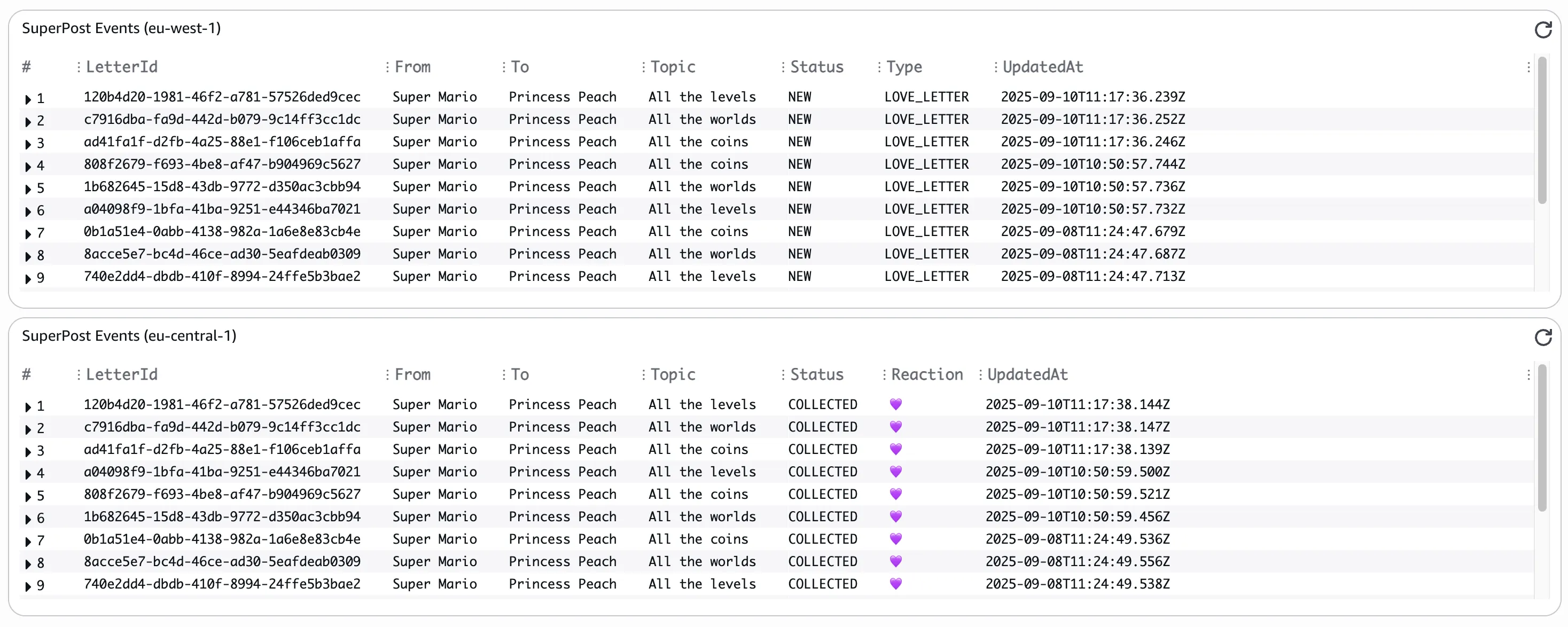Refresh the eu-west-1 SuperPost Events widget

tap(1543, 29)
